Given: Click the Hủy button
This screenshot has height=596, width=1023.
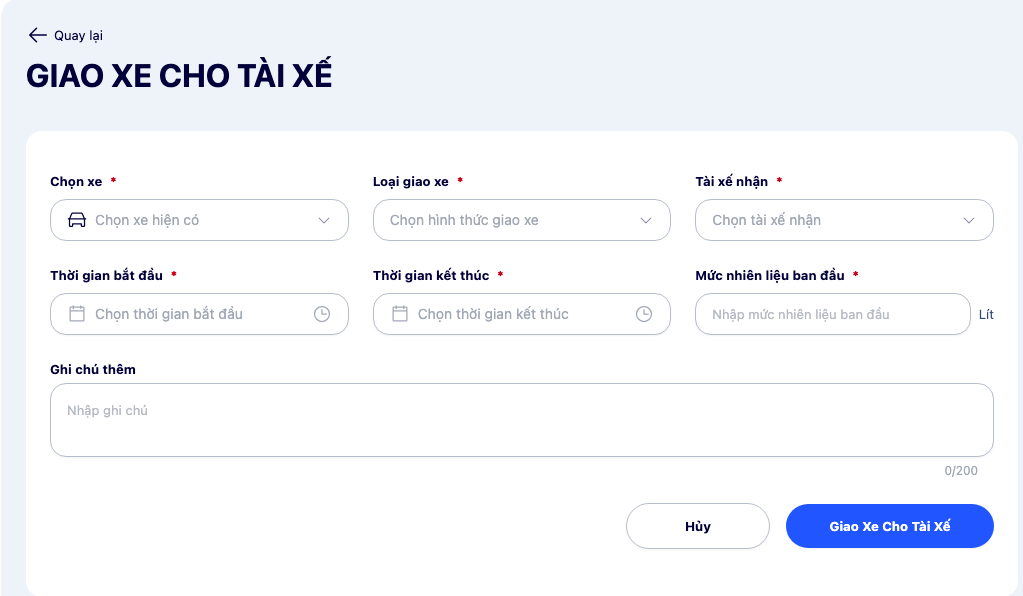Looking at the screenshot, I should tap(697, 526).
